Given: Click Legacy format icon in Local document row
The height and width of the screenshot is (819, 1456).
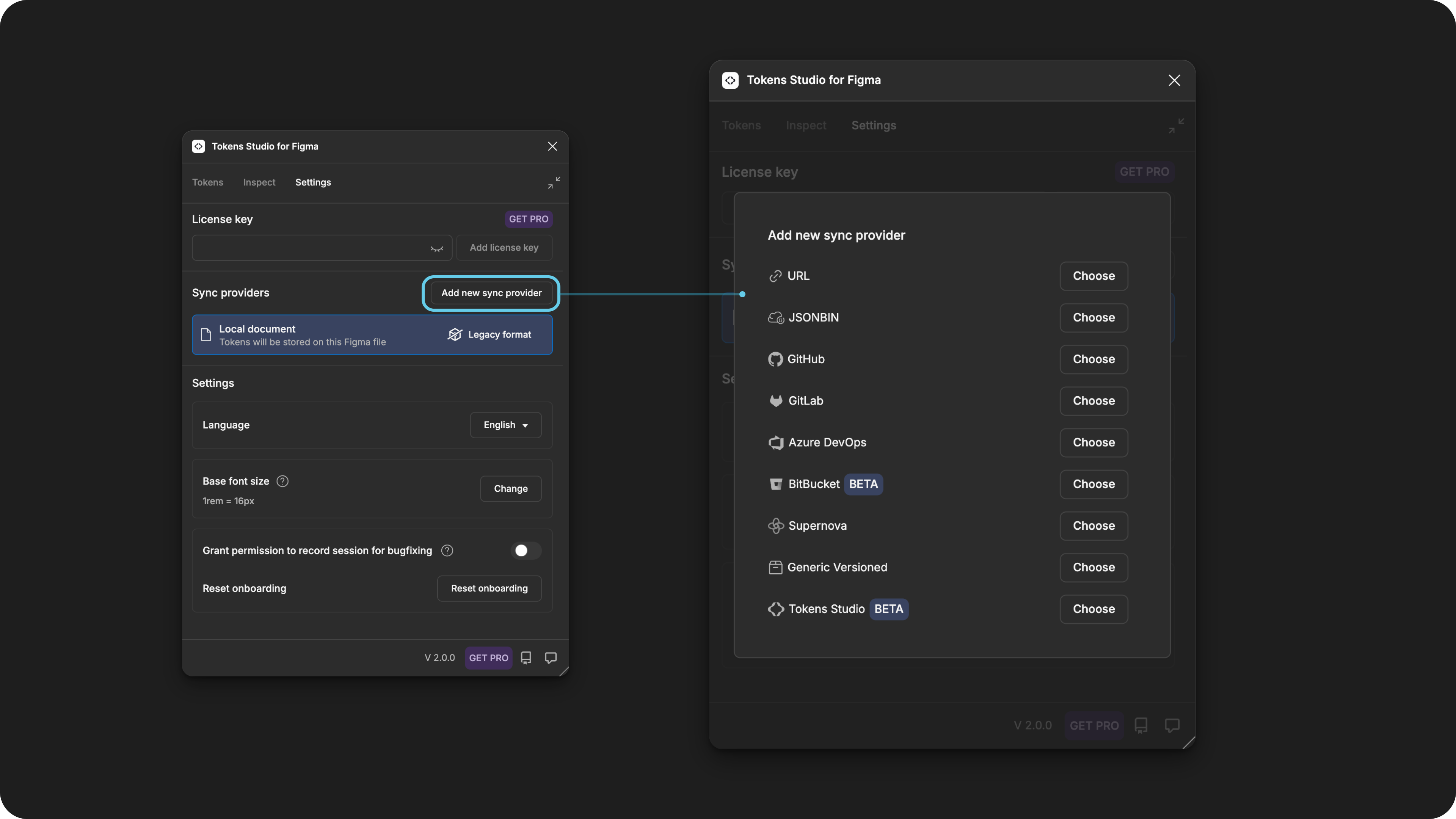Looking at the screenshot, I should click(455, 334).
